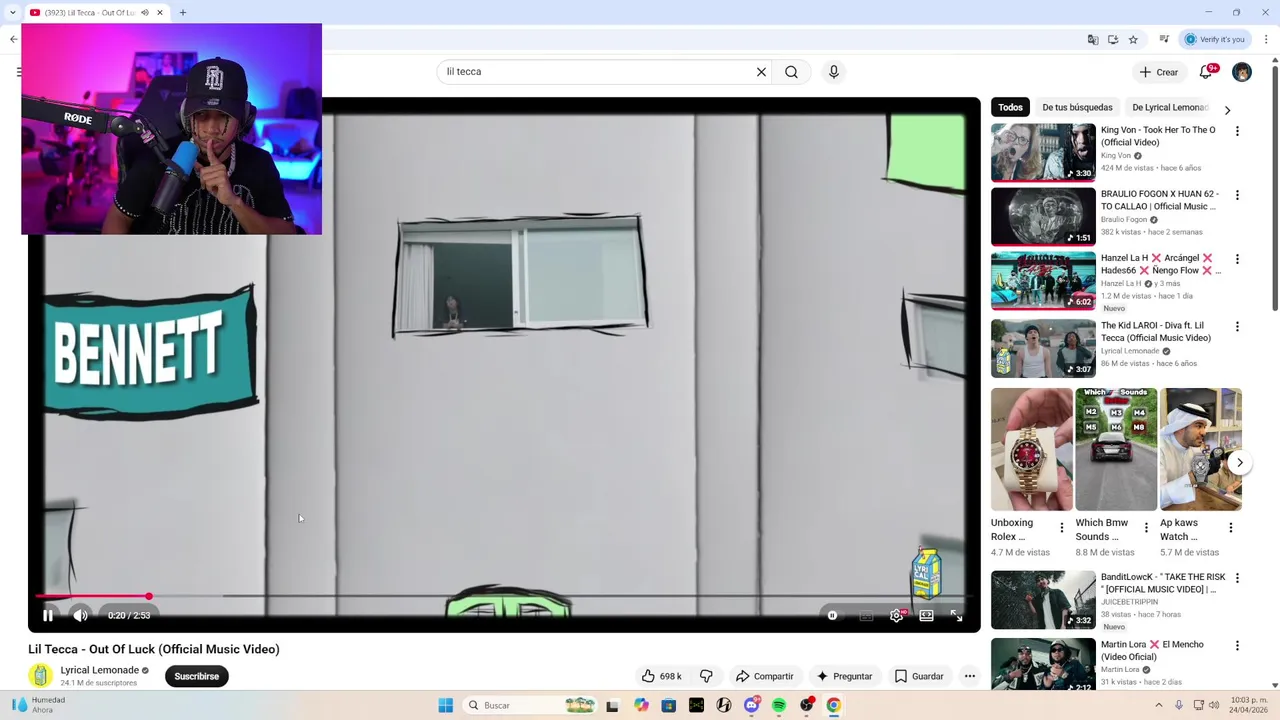
Task: Open 'BanditLowcK - TAKE THE RISK' video title
Action: click(x=1163, y=583)
